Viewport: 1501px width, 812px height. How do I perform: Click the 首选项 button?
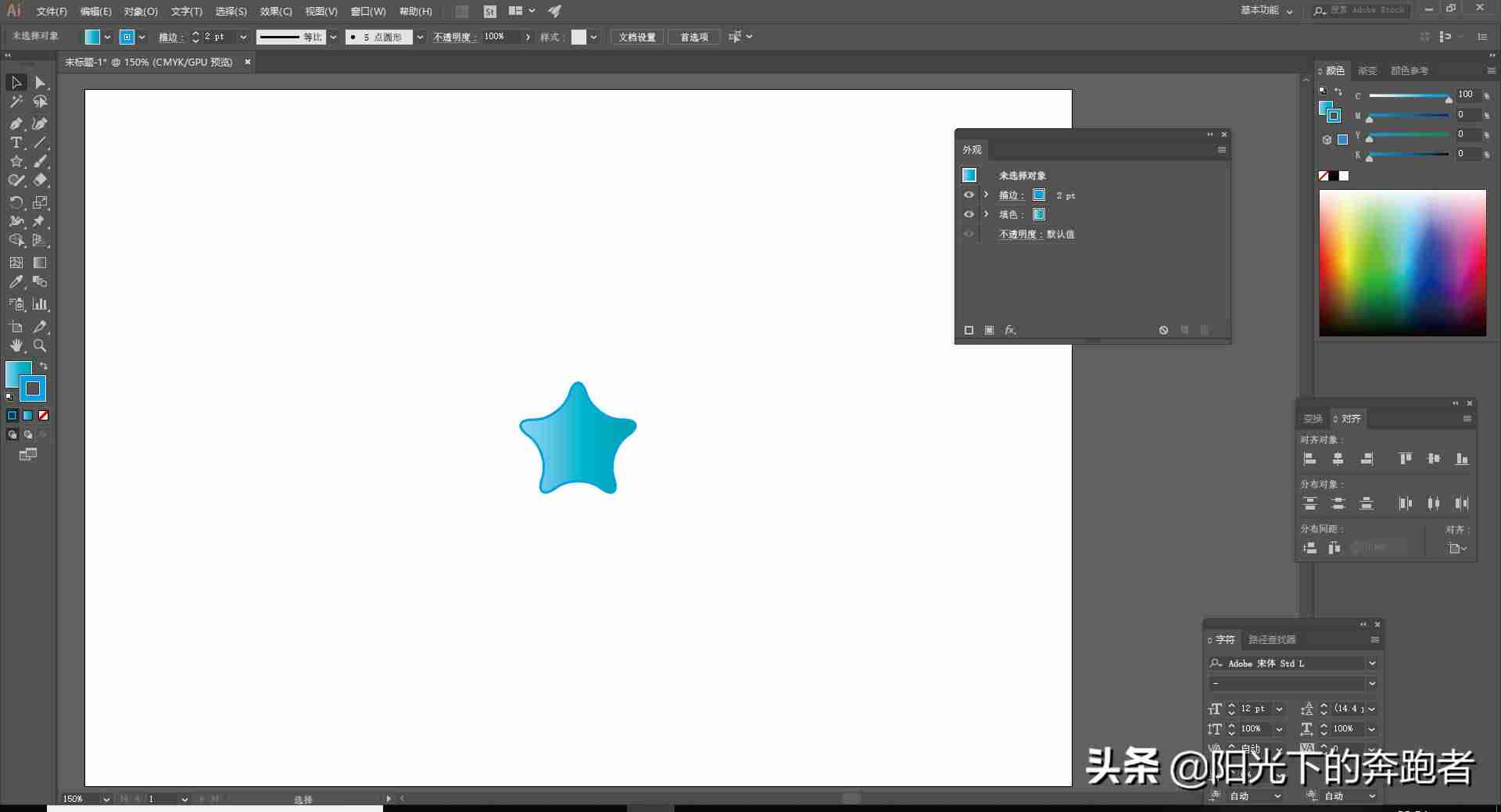[693, 37]
